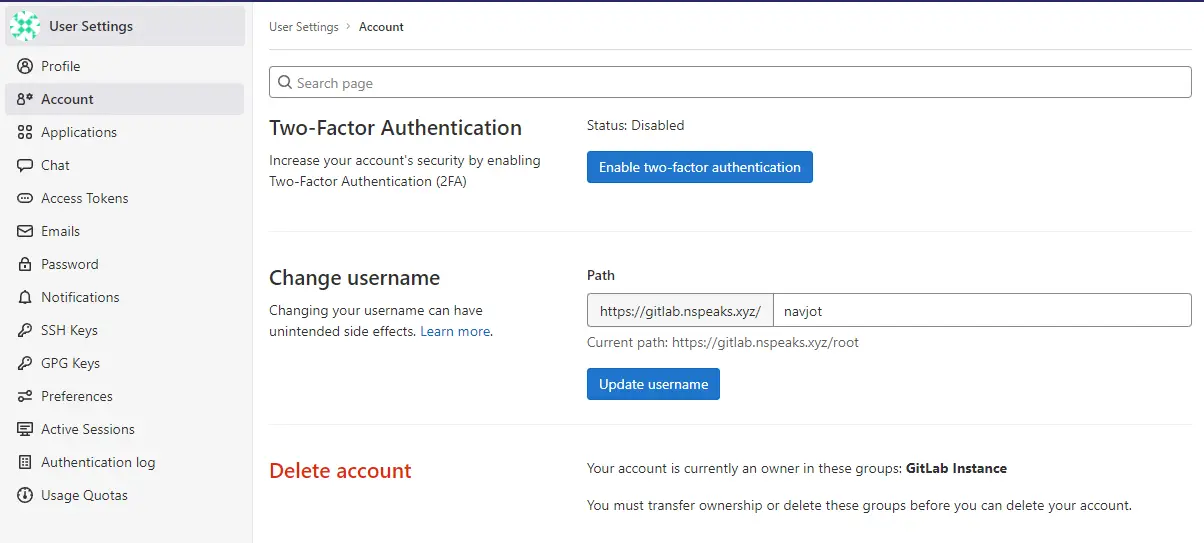Viewport: 1204px width, 543px height.
Task: Click the username path input field
Action: [982, 311]
